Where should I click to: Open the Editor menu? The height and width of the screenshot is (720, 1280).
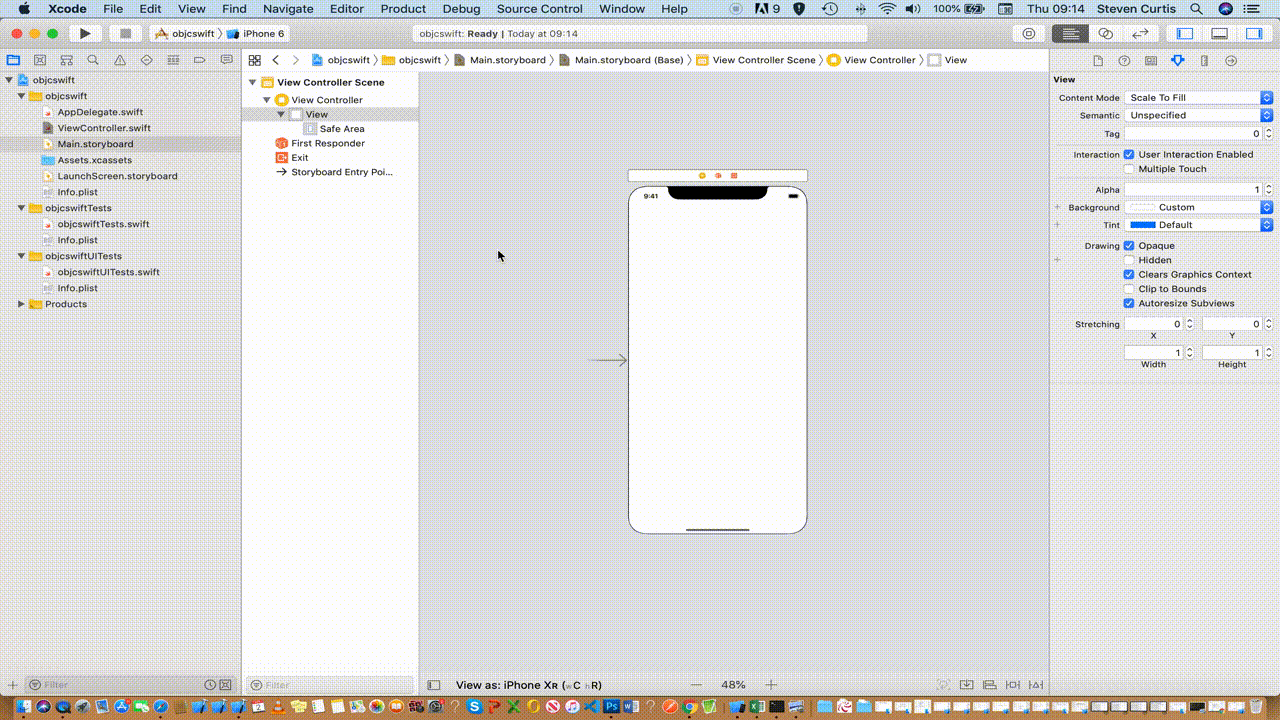coord(347,9)
